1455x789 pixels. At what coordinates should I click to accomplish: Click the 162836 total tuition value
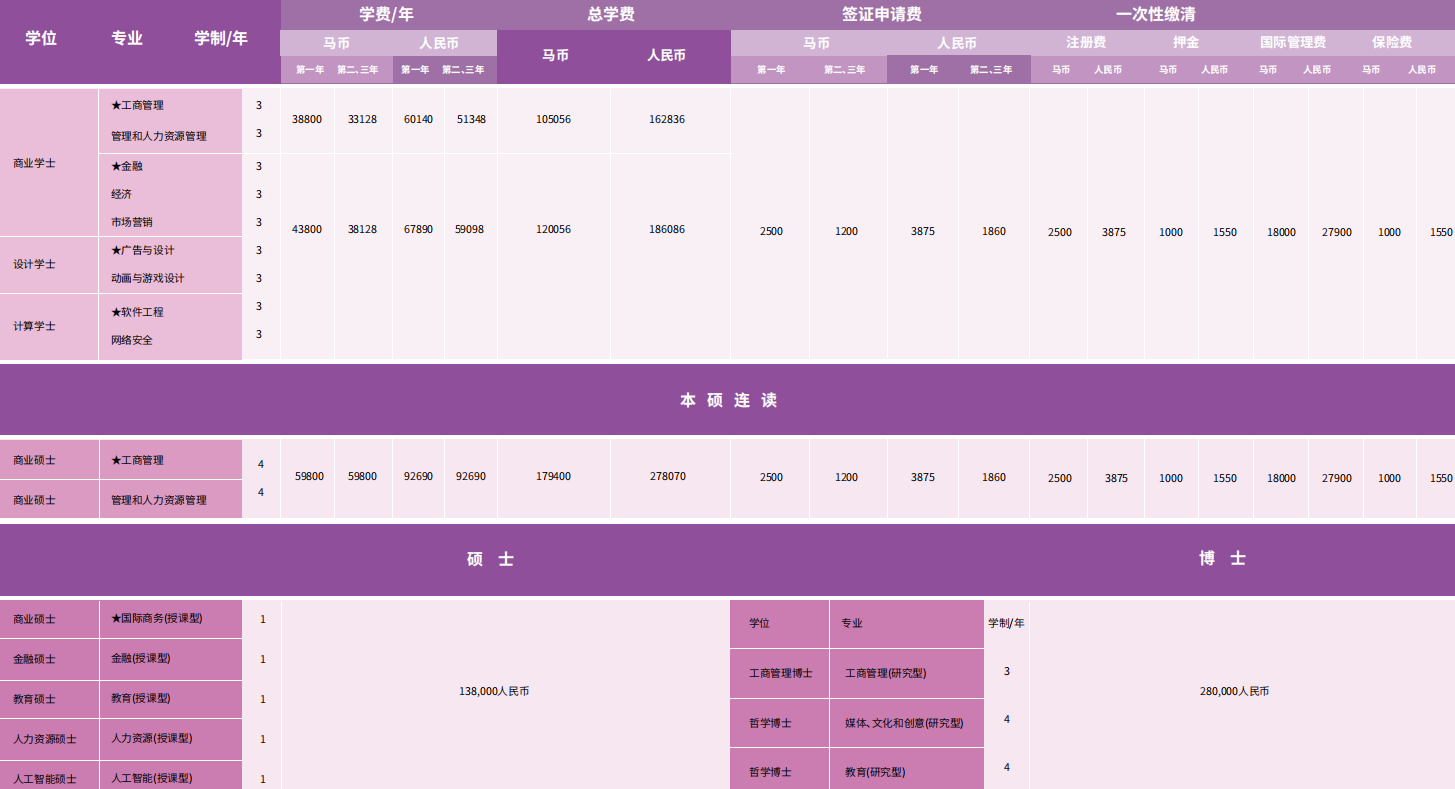click(667, 119)
